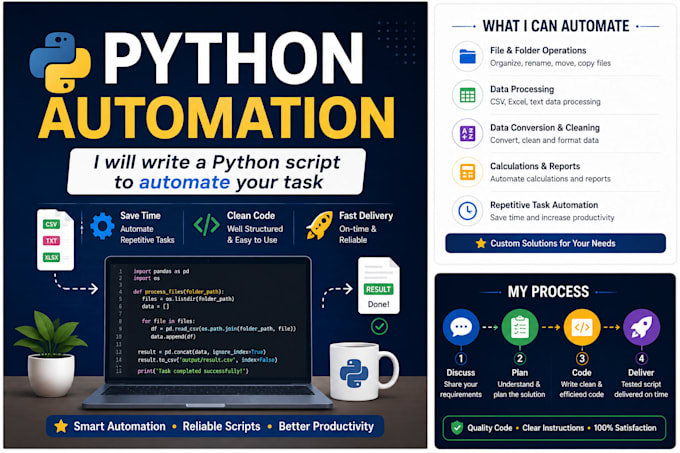
Task: Click the 'Plan' step label
Action: pos(520,372)
